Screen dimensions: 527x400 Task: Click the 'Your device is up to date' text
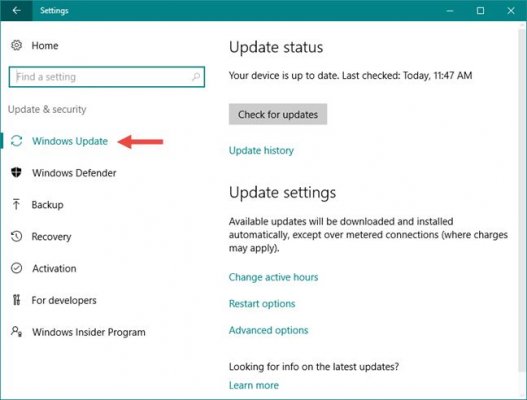click(351, 75)
